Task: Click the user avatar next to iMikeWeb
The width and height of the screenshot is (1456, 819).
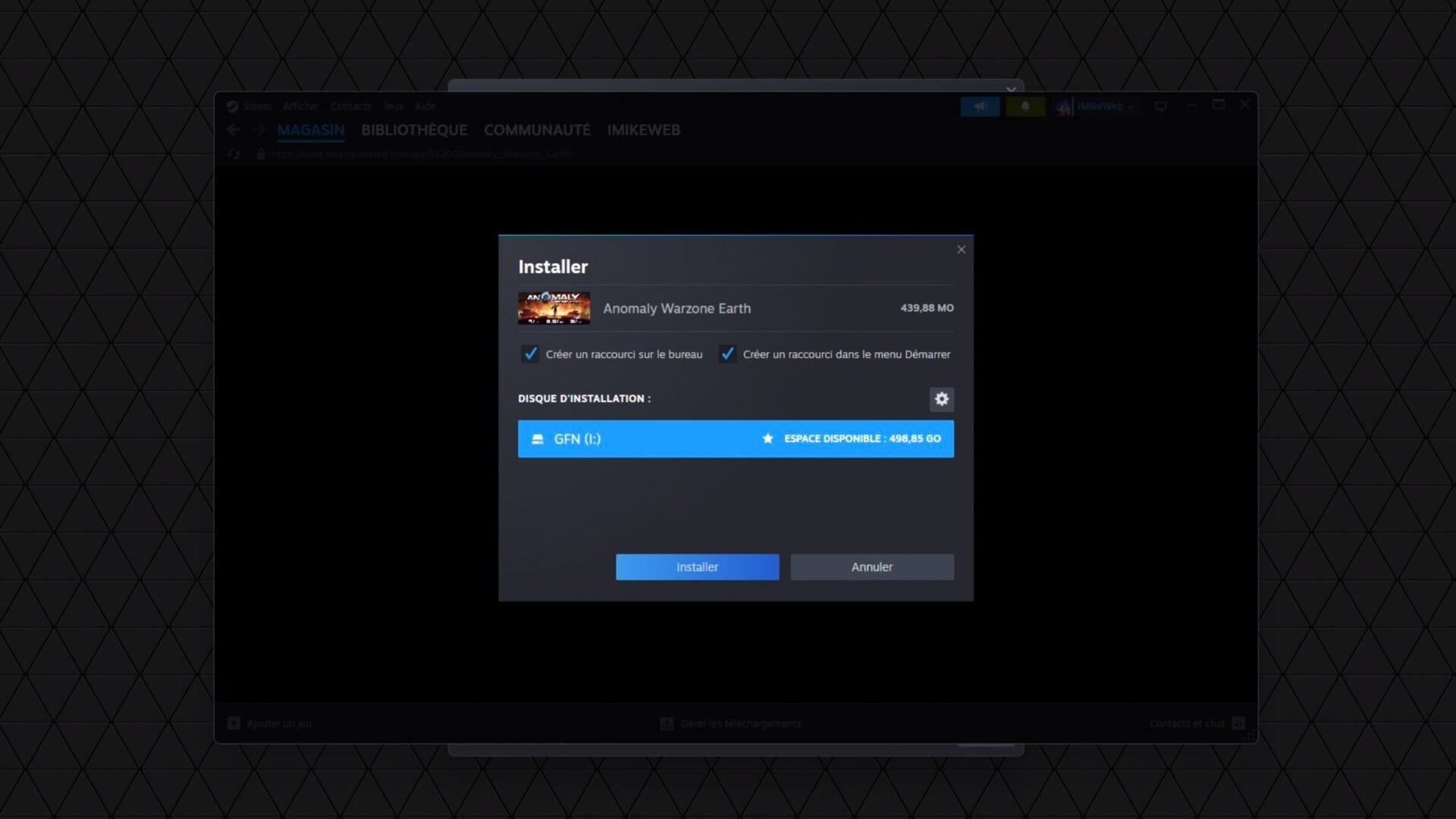Action: (x=1064, y=107)
